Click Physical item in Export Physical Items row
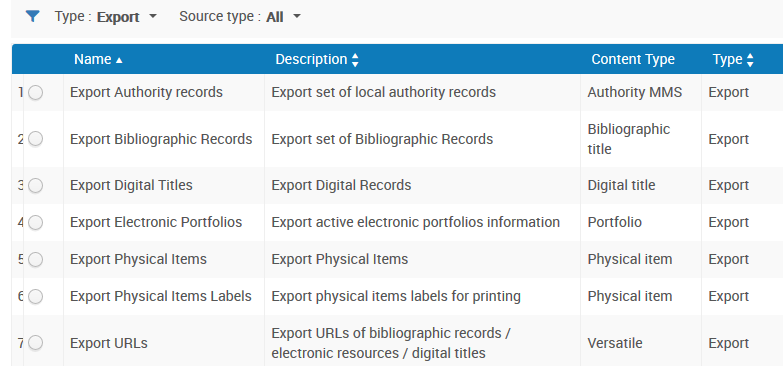 [x=630, y=259]
